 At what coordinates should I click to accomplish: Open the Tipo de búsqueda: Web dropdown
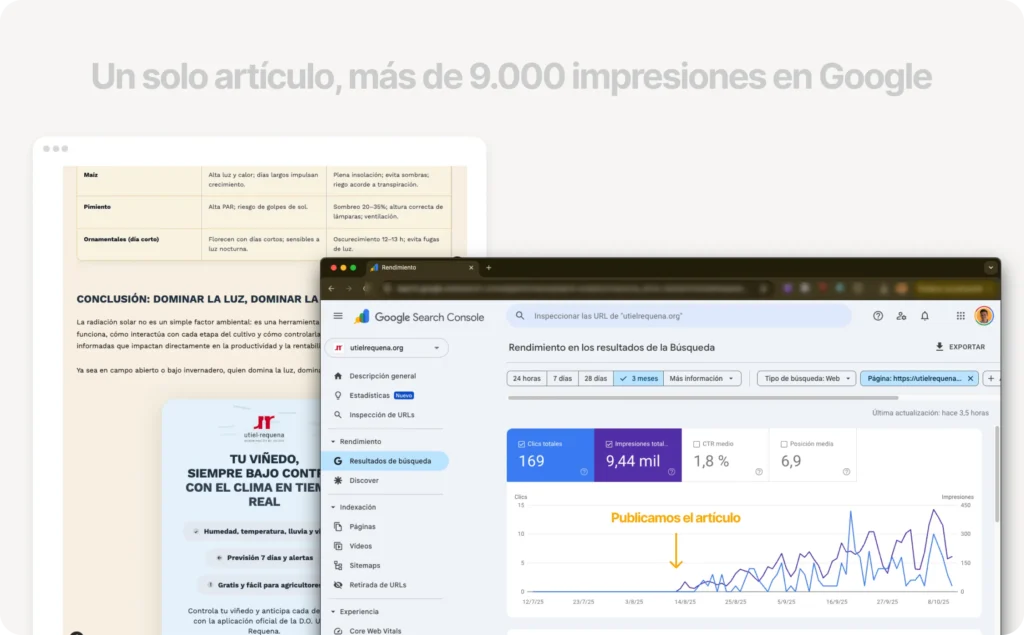(x=806, y=379)
